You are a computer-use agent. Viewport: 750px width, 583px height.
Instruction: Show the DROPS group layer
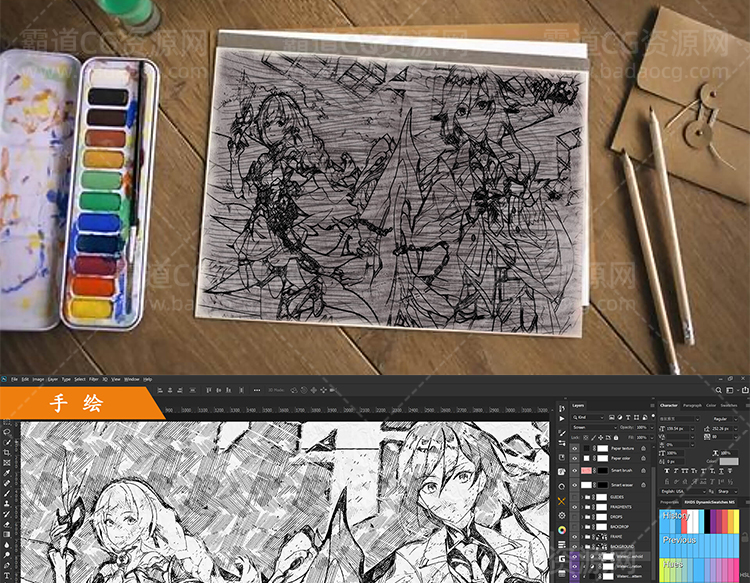(x=574, y=517)
